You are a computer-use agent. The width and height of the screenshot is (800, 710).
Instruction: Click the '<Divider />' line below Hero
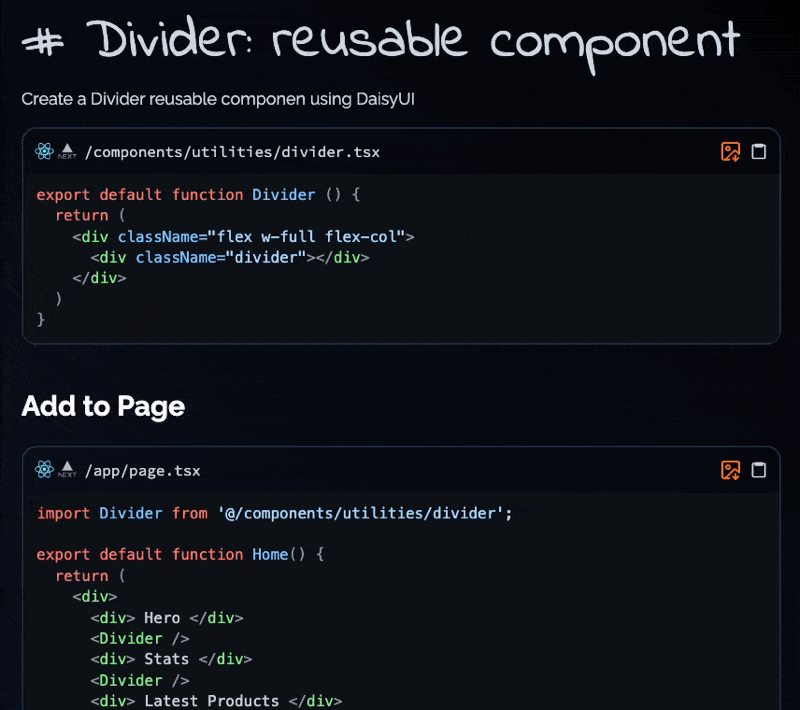pyautogui.click(x=140, y=639)
